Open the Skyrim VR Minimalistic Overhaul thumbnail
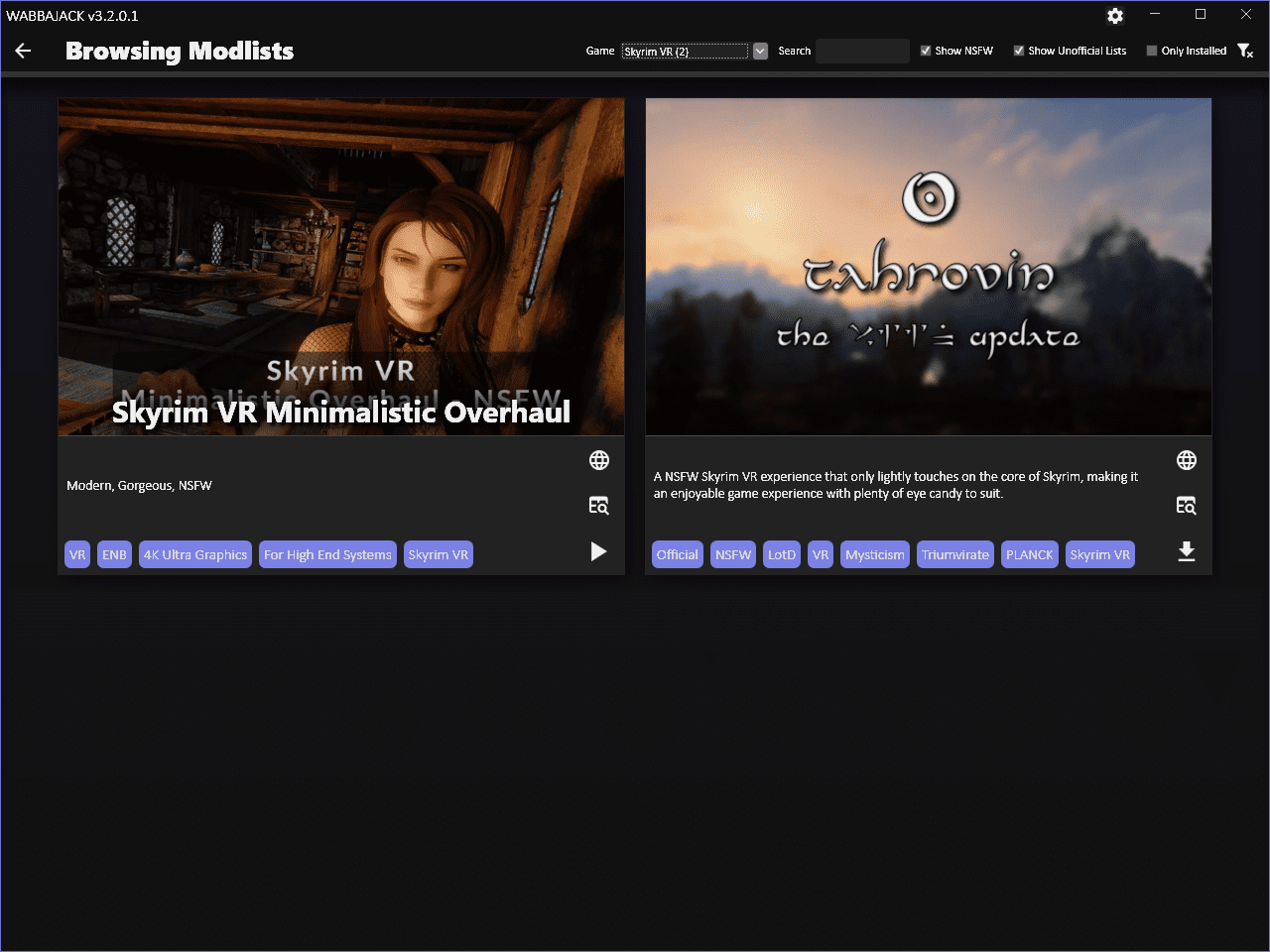 click(341, 267)
